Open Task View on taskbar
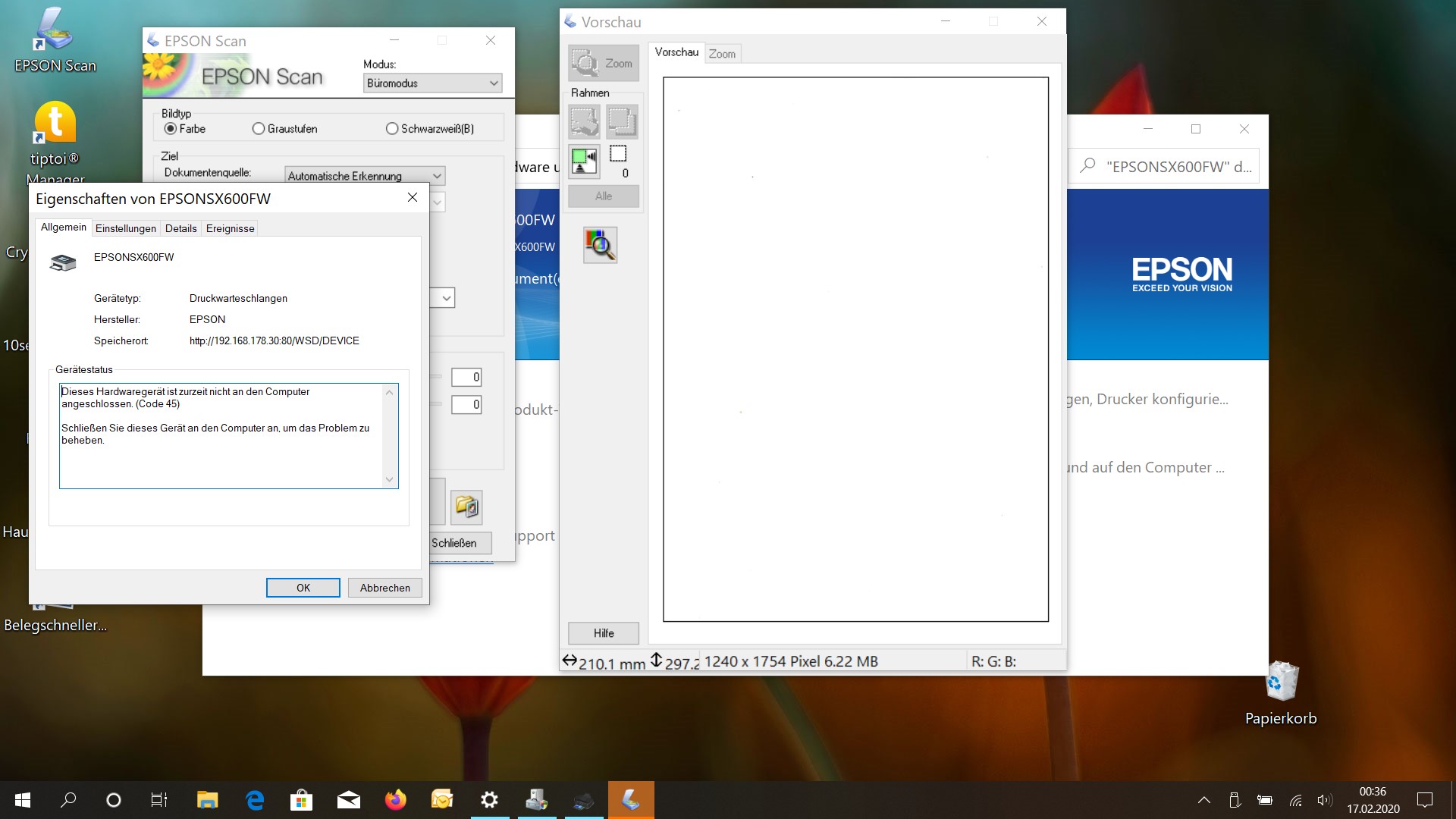 click(x=159, y=800)
